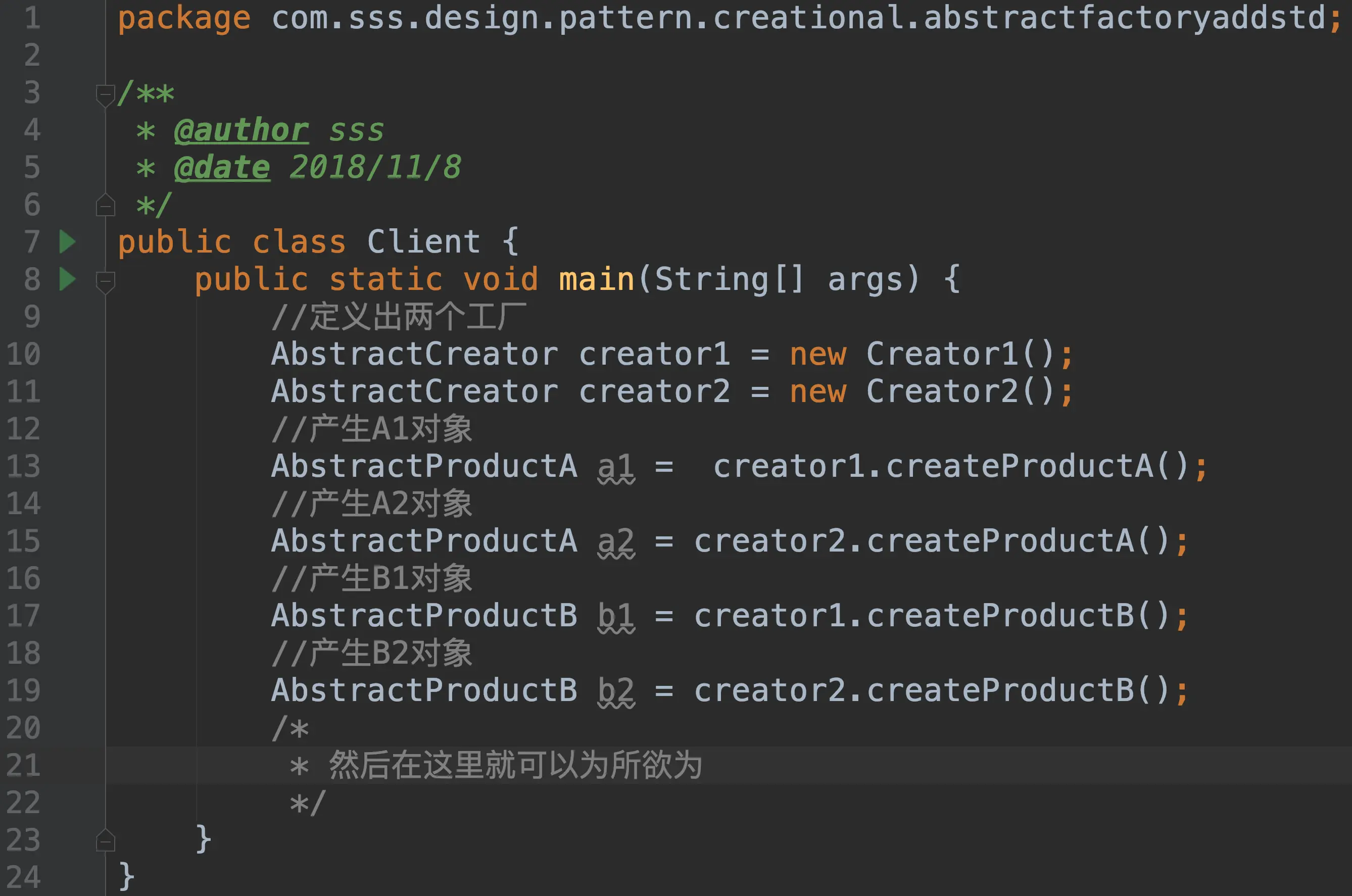This screenshot has height=896, width=1352.
Task: Click Client class name in declaration
Action: [x=423, y=242]
